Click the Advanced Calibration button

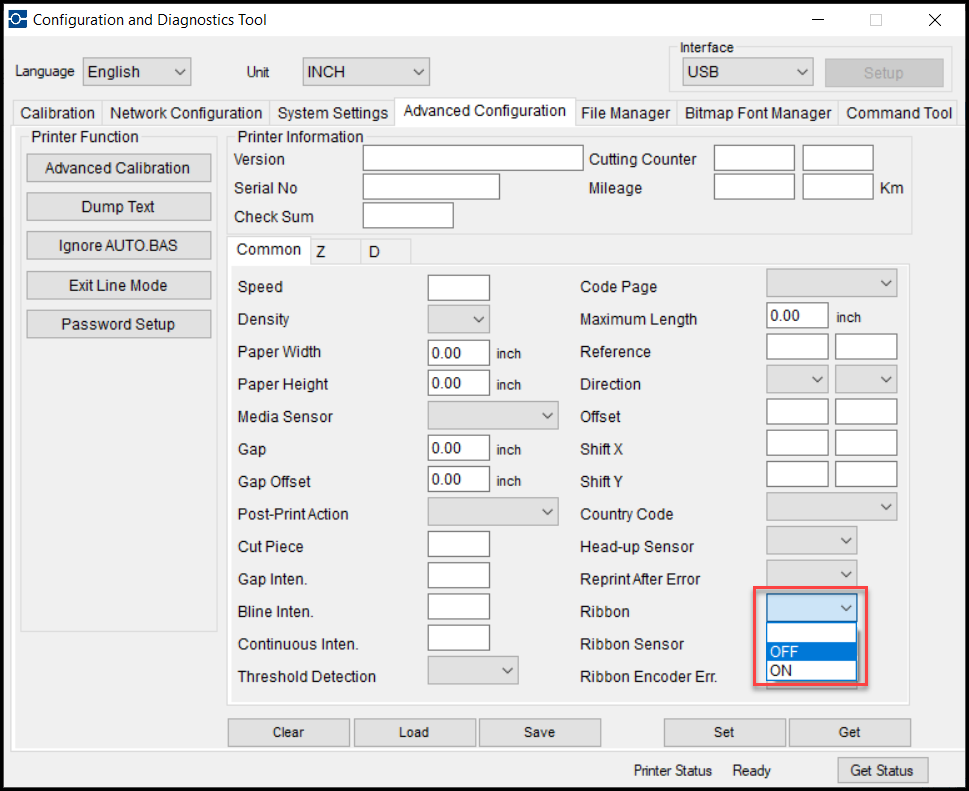118,168
